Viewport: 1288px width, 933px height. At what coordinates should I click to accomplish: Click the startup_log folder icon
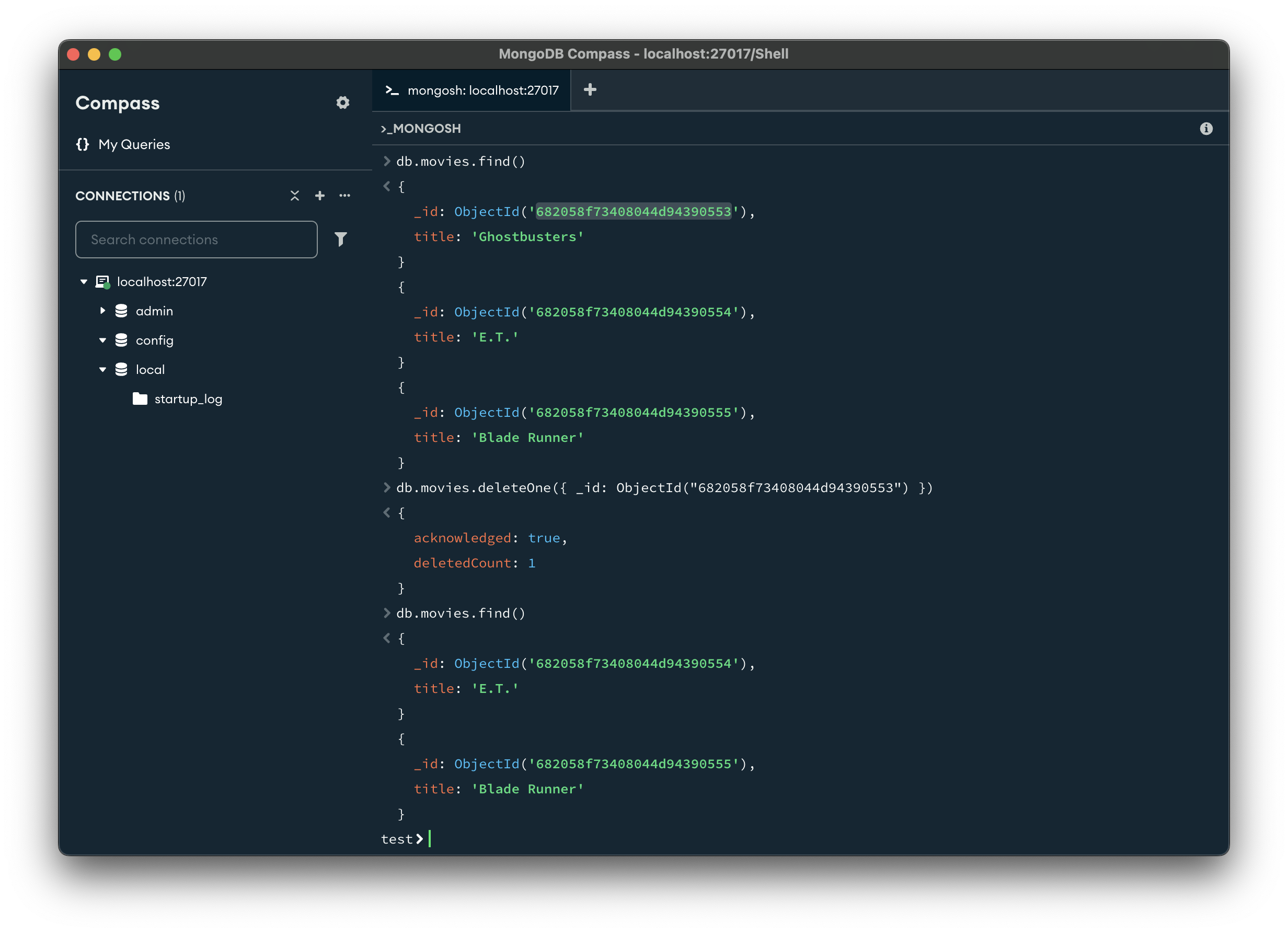coord(140,399)
